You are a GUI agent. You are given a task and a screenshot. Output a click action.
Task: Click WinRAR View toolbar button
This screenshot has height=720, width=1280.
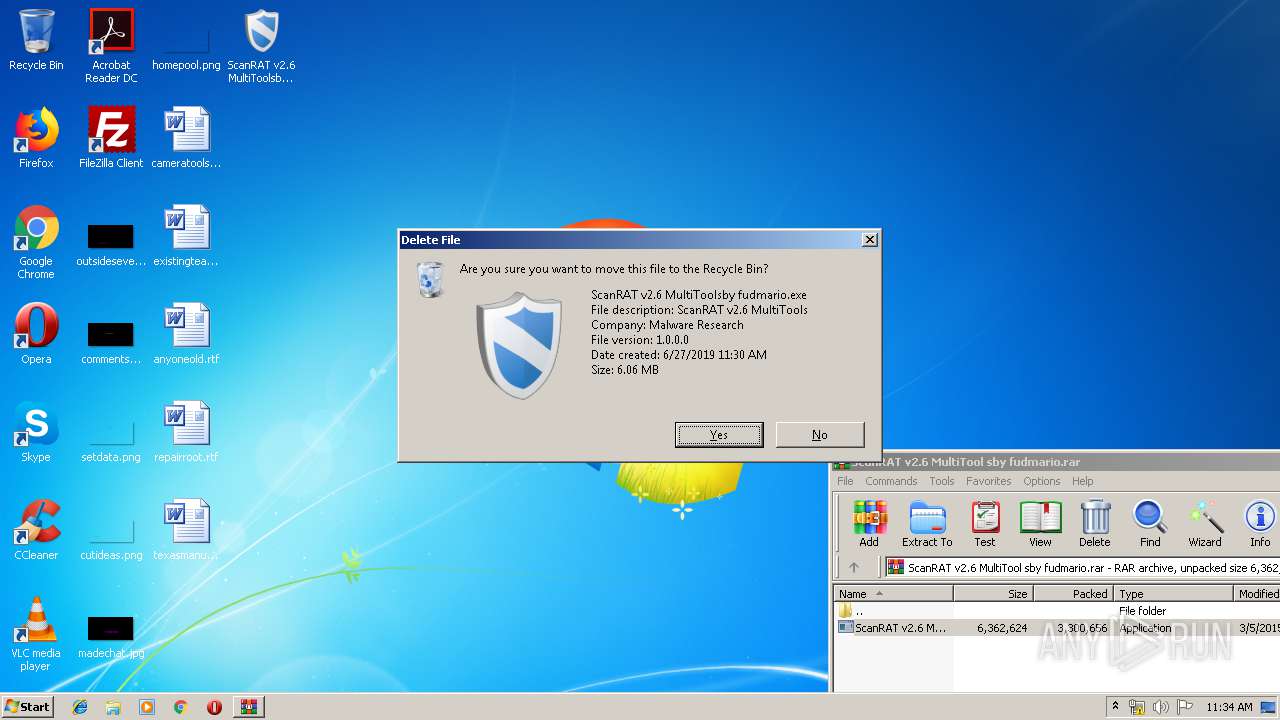[1040, 524]
